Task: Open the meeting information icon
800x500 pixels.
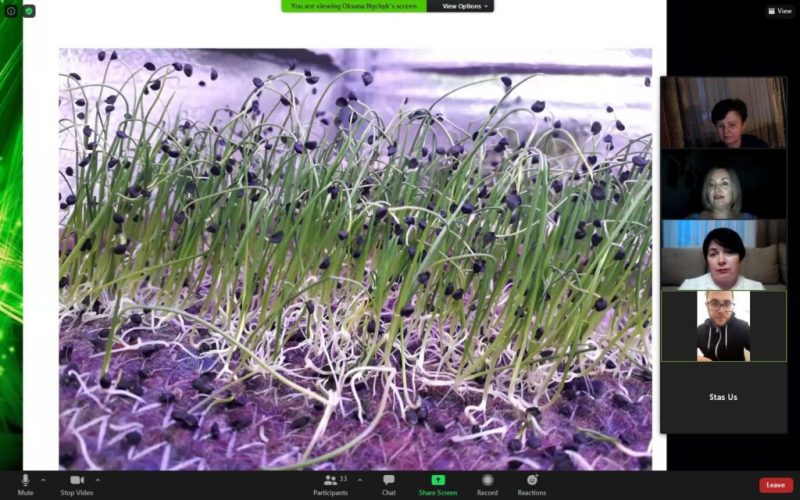Action: [11, 11]
